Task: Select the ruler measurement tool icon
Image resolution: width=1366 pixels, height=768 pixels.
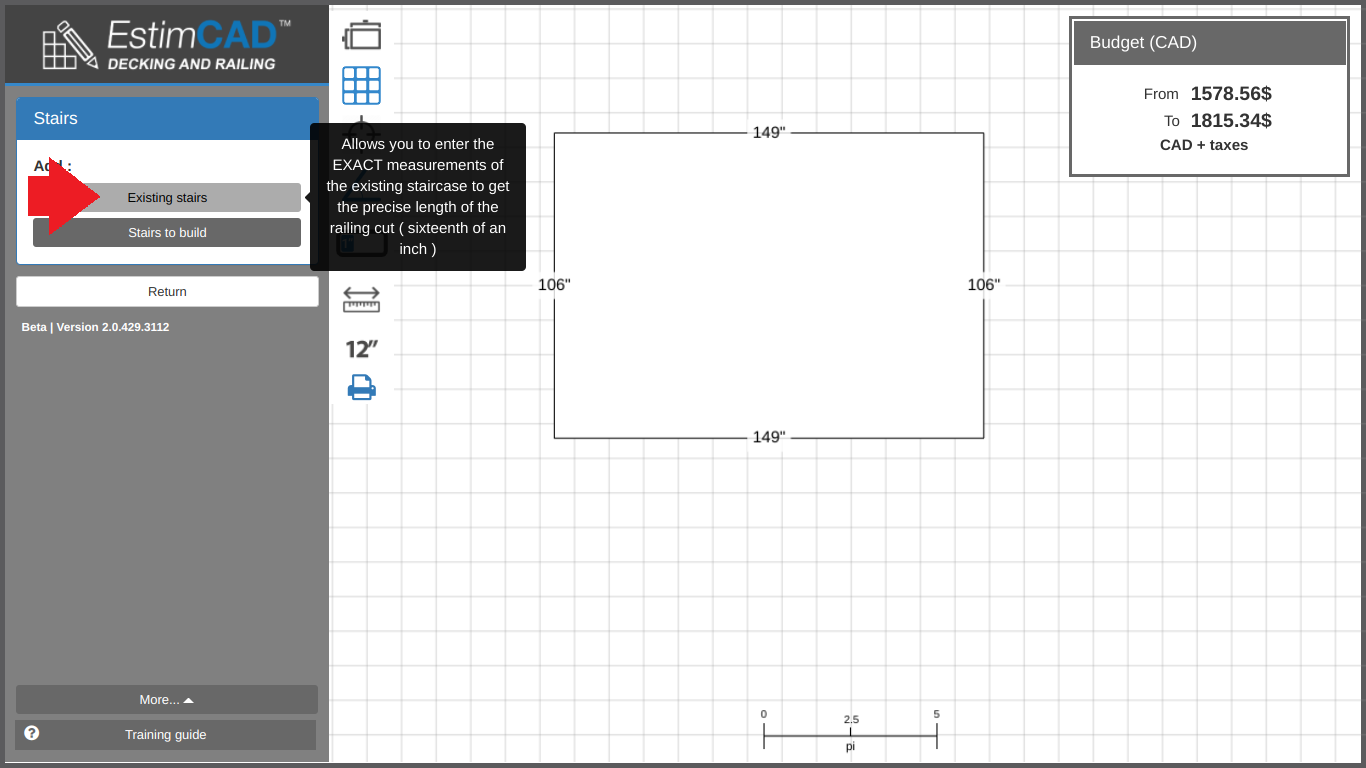Action: tap(361, 300)
